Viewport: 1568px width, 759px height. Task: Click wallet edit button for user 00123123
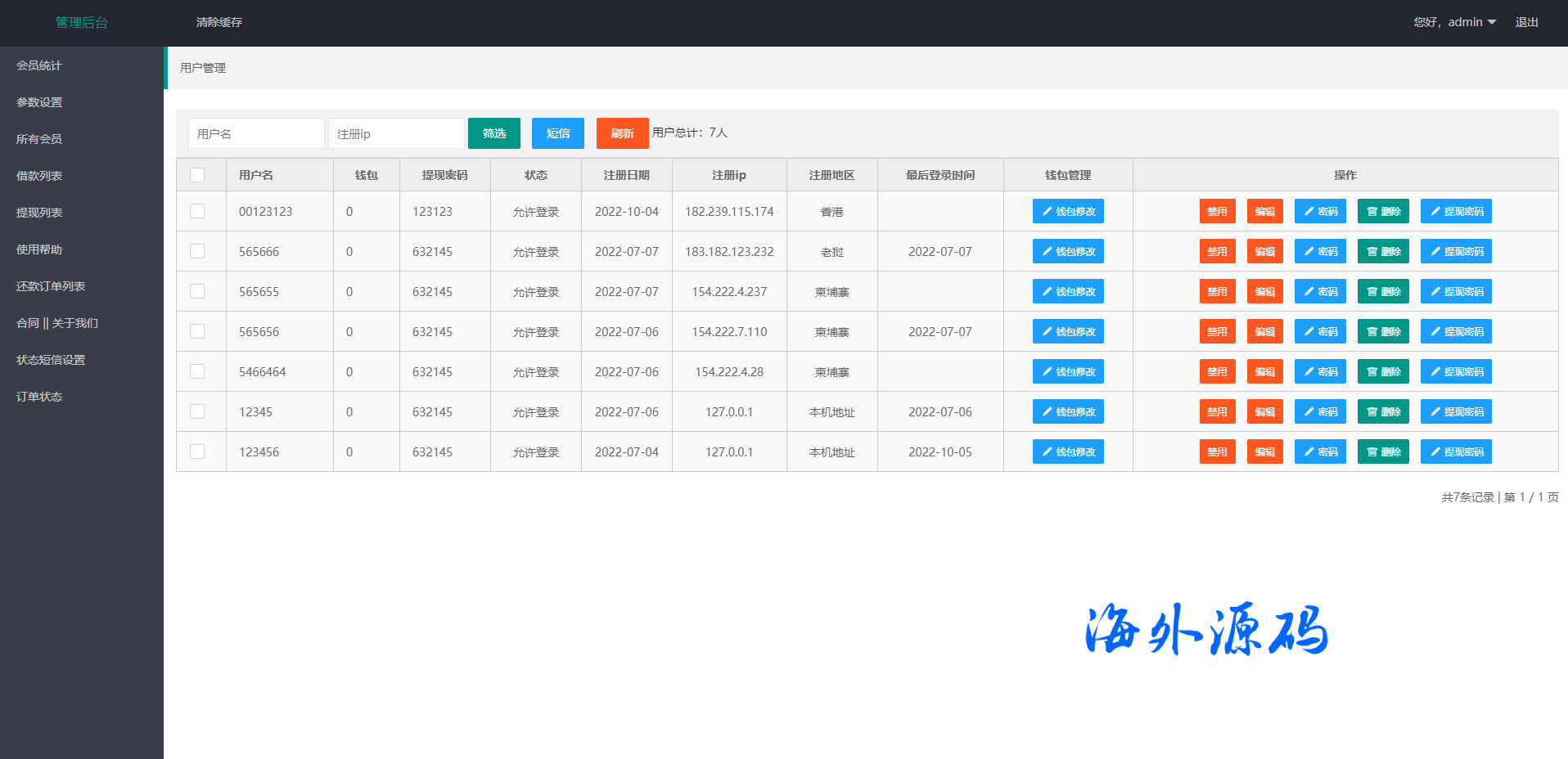pos(1067,211)
